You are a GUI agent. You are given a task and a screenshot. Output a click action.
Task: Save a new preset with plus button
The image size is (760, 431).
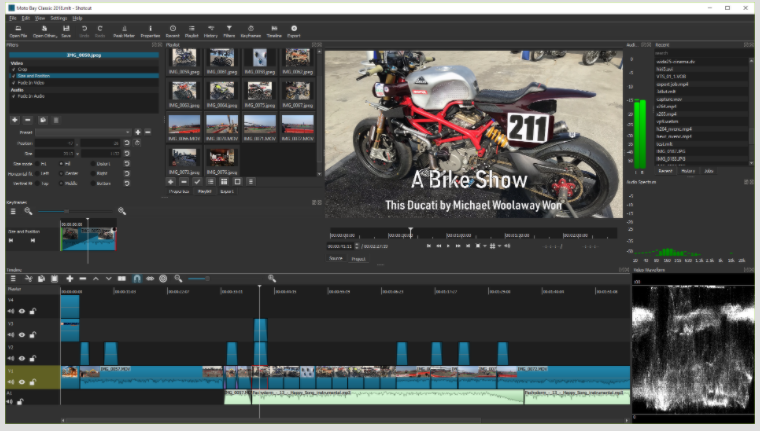coord(138,132)
